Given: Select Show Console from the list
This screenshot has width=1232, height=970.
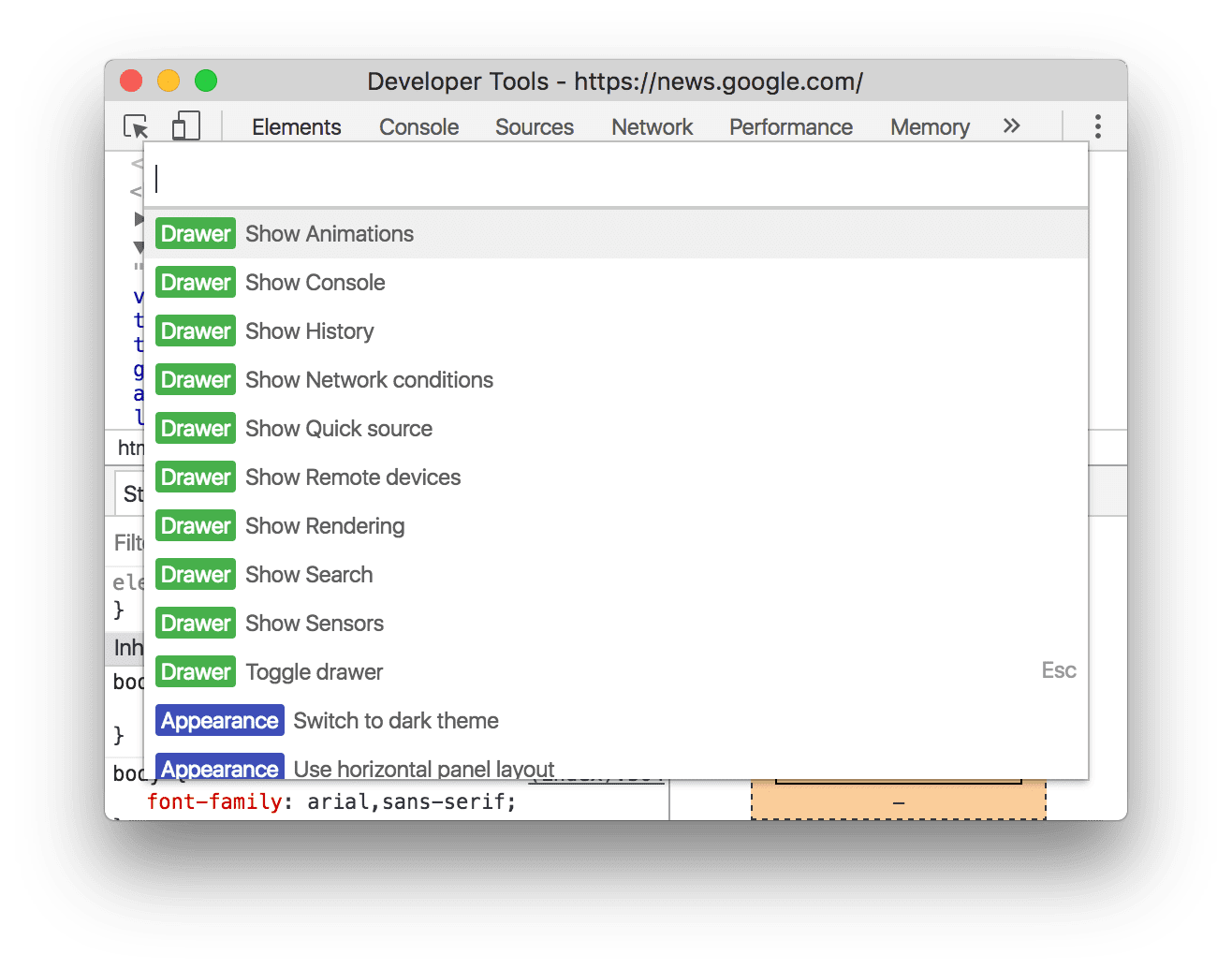Looking at the screenshot, I should 315,282.
